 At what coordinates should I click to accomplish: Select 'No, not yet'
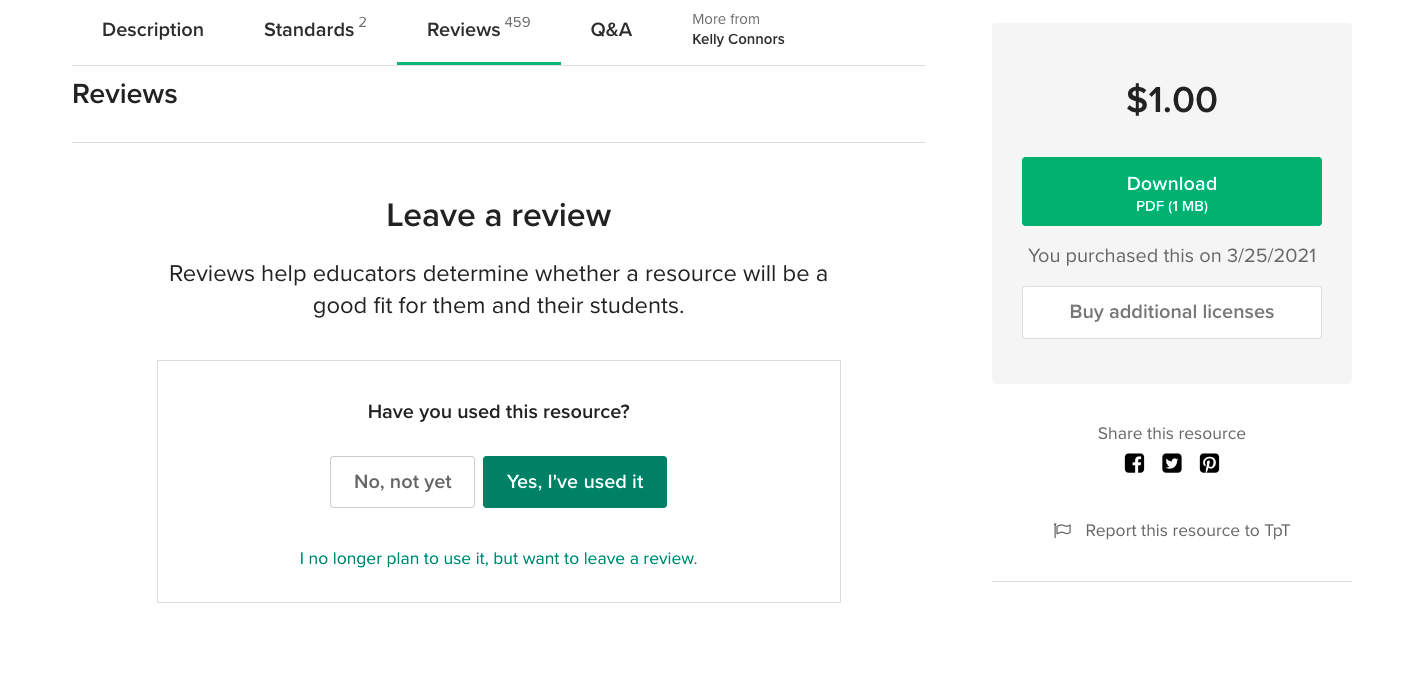(402, 481)
